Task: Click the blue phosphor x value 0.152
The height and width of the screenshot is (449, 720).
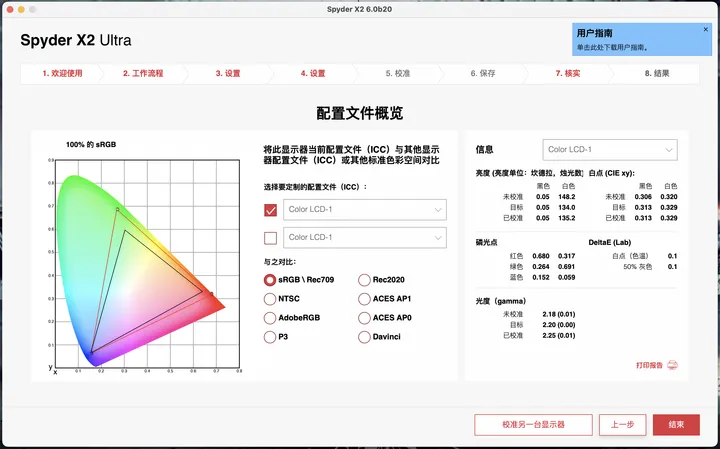Action: [x=541, y=277]
